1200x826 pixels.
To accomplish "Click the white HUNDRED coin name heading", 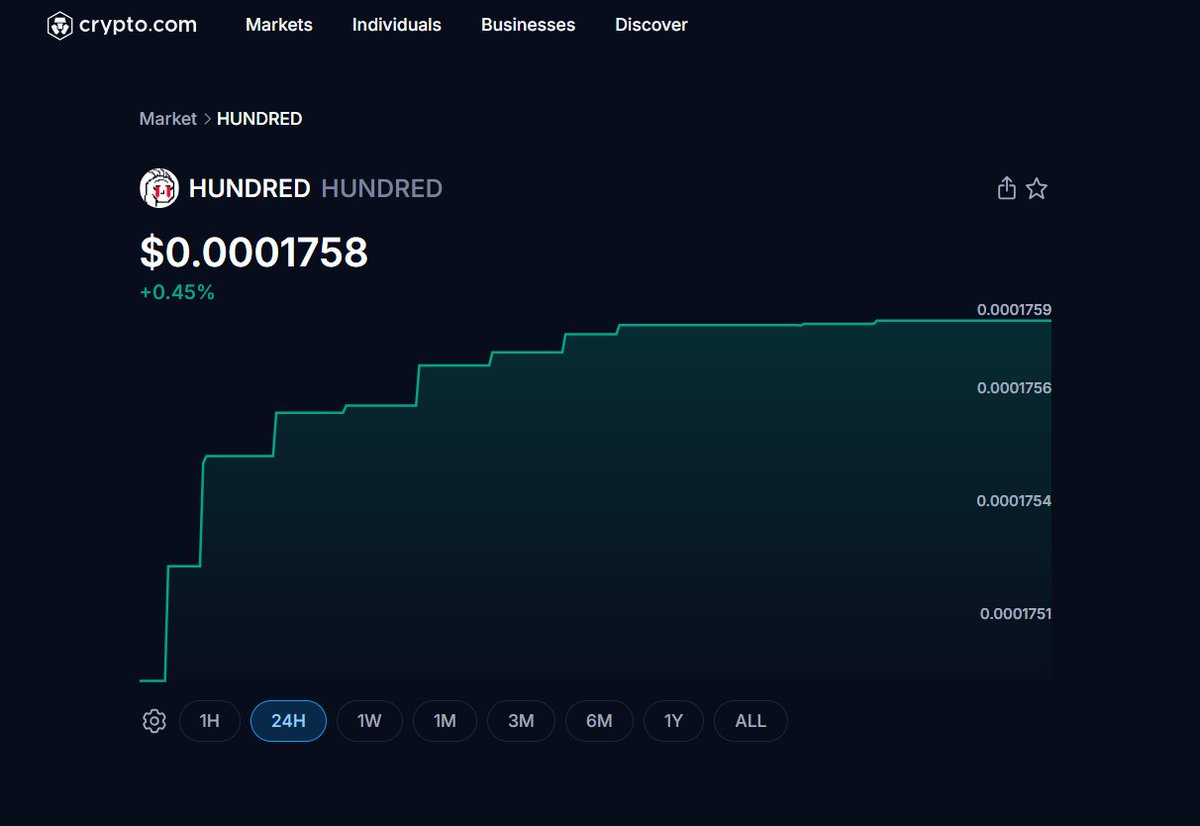I will 249,188.
